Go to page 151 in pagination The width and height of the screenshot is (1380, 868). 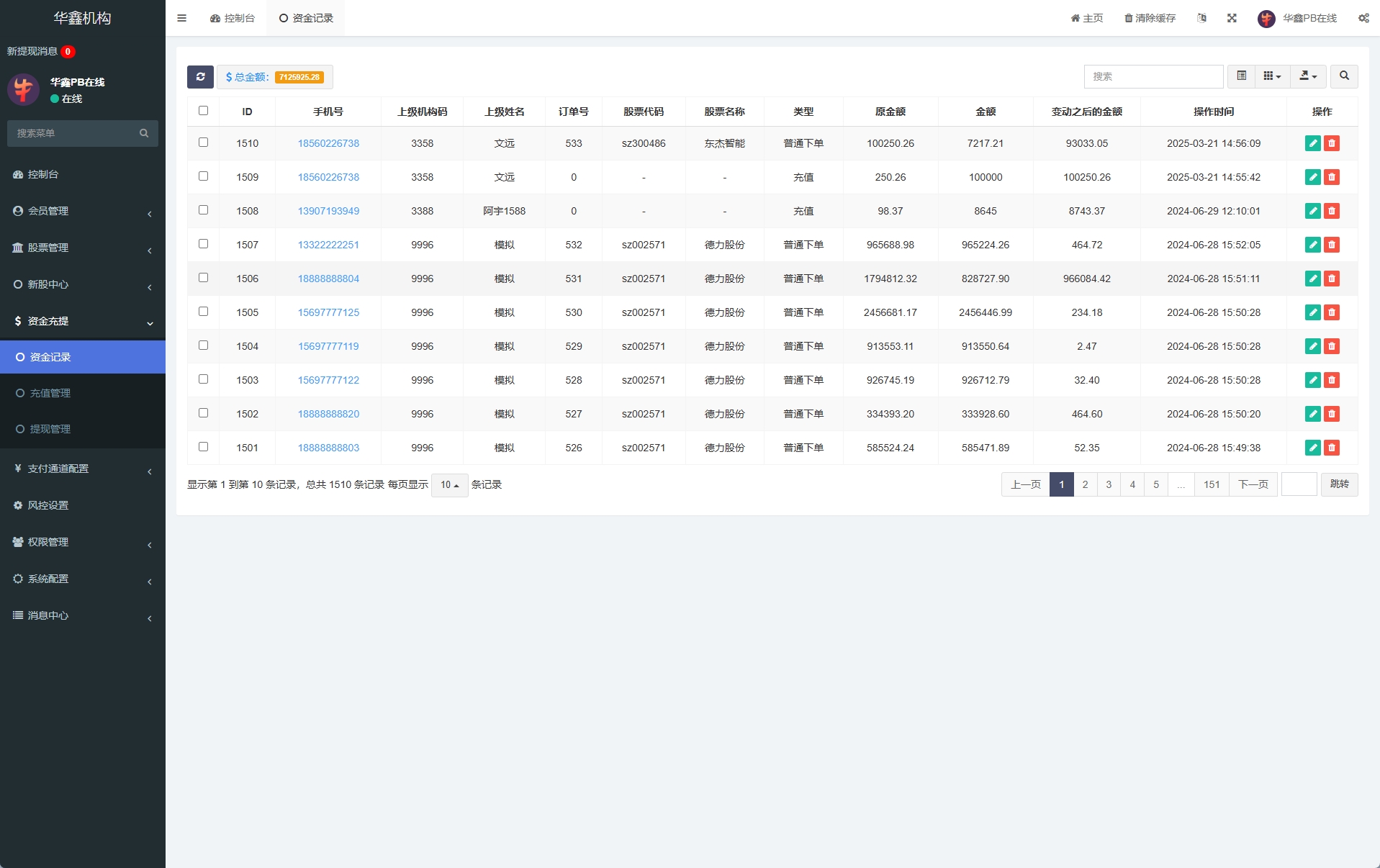click(1212, 484)
